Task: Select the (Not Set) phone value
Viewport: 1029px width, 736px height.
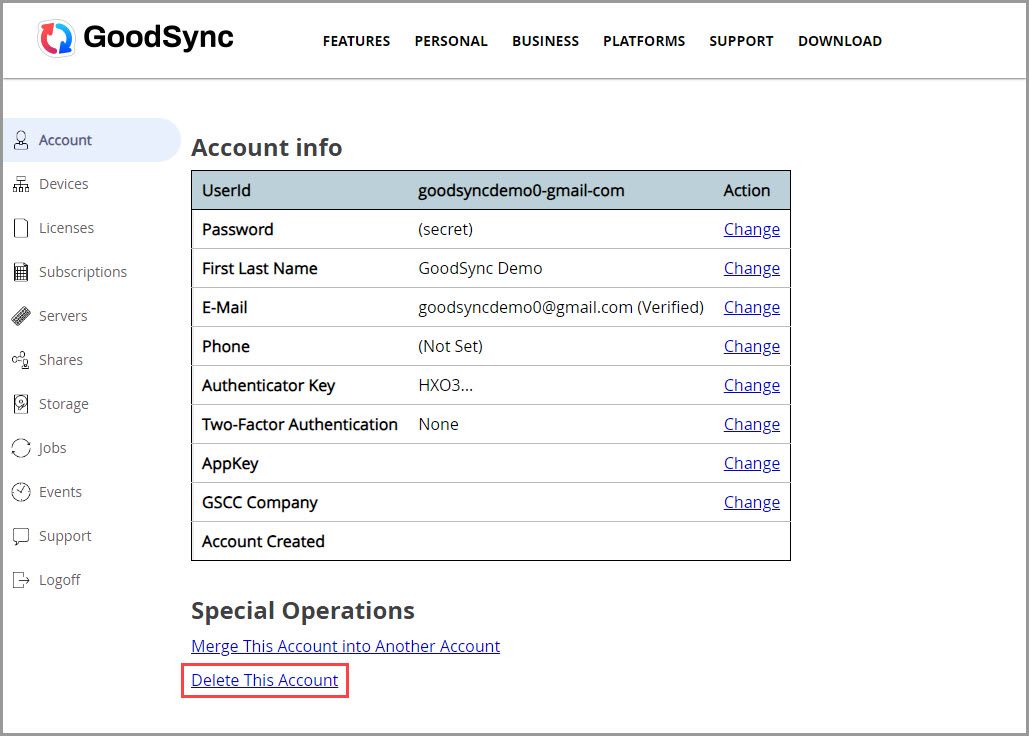Action: (x=450, y=346)
